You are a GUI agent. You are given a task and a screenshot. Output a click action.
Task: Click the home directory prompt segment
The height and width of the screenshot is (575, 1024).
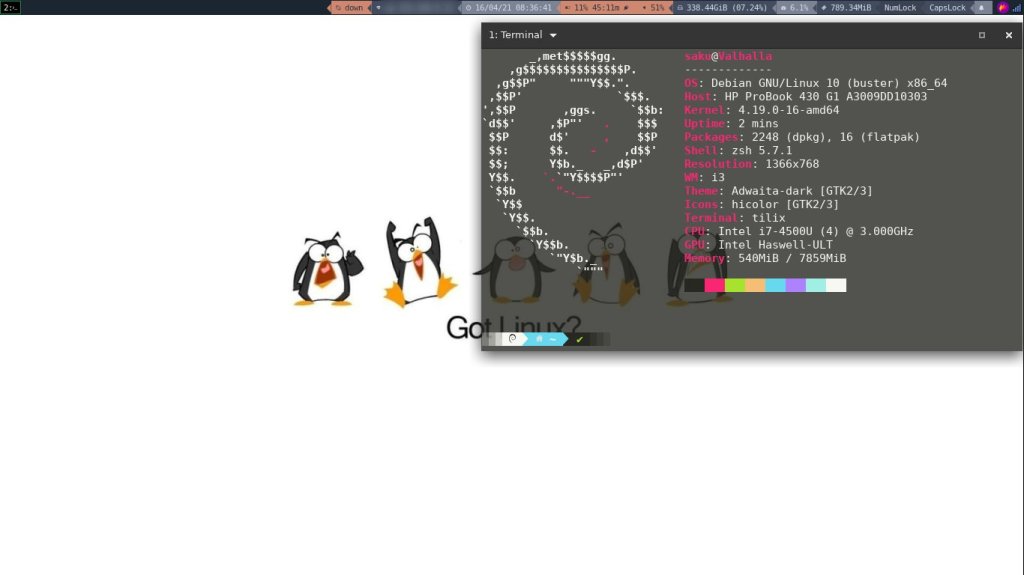coord(546,339)
